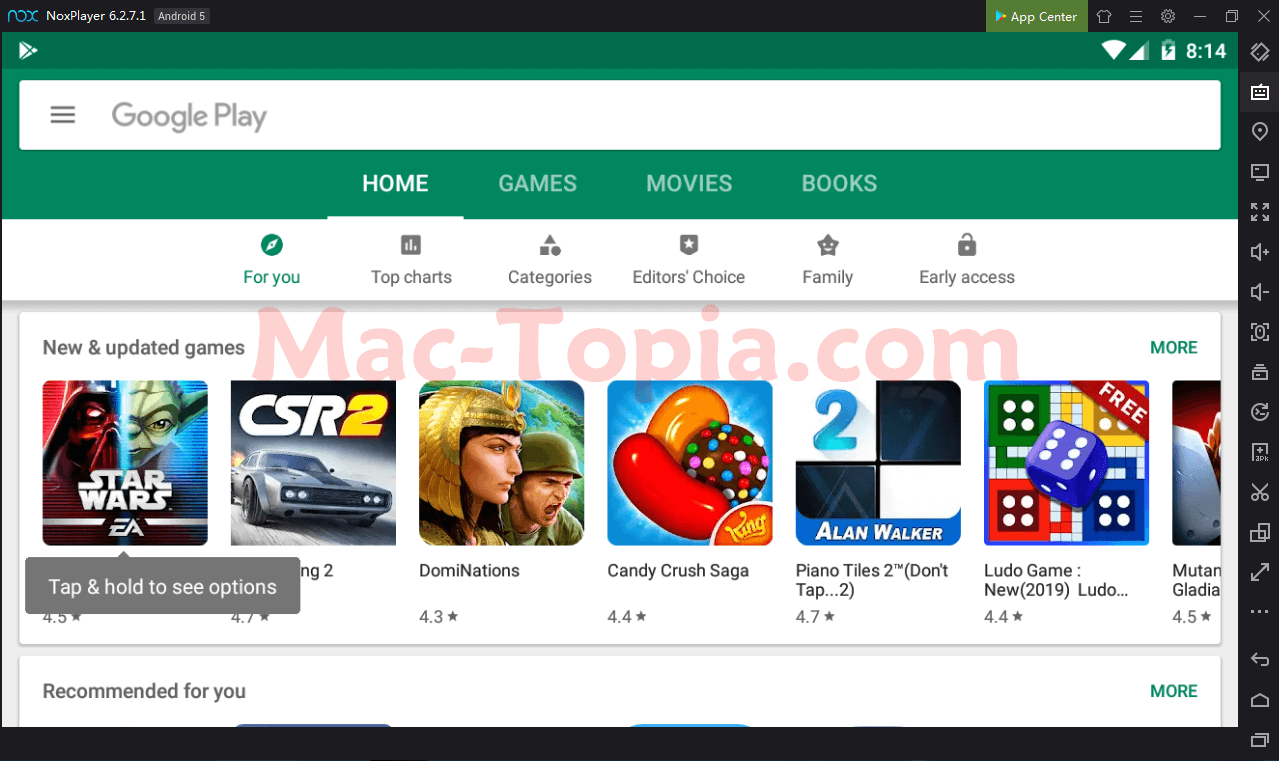Click the DomiNations 4.3 star rating
1279x761 pixels.
pyautogui.click(x=438, y=617)
